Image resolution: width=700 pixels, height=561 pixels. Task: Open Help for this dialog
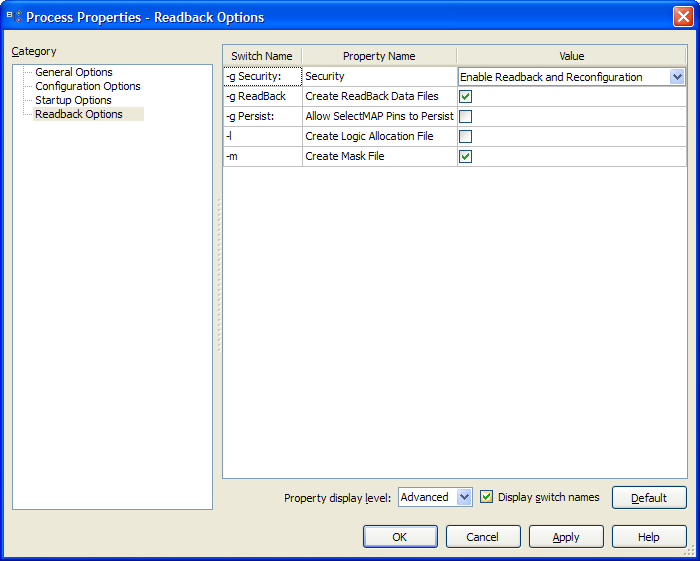[649, 536]
